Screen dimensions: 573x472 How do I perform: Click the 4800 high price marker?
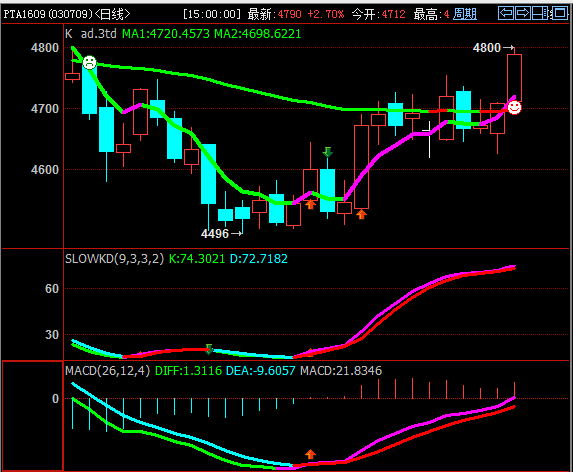tap(493, 47)
